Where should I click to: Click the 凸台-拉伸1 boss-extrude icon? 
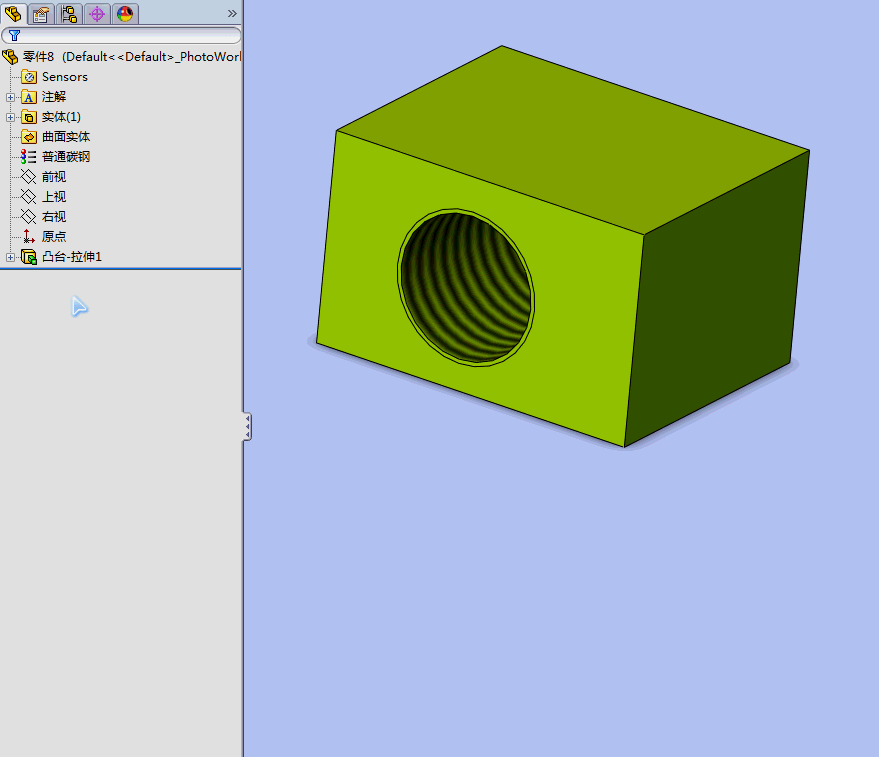(29, 257)
